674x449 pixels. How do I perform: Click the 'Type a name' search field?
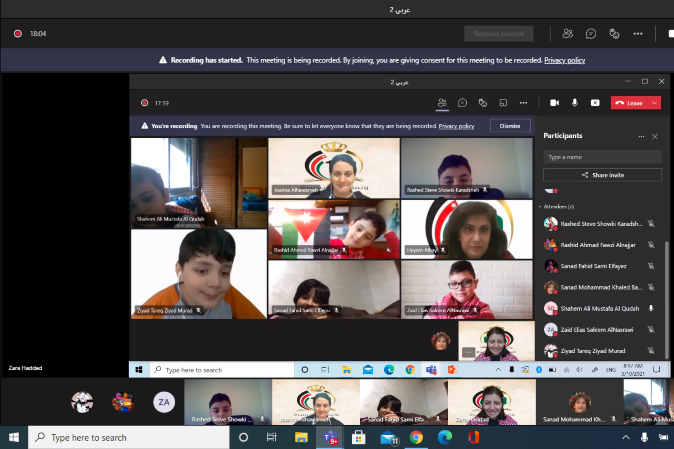[x=602, y=157]
